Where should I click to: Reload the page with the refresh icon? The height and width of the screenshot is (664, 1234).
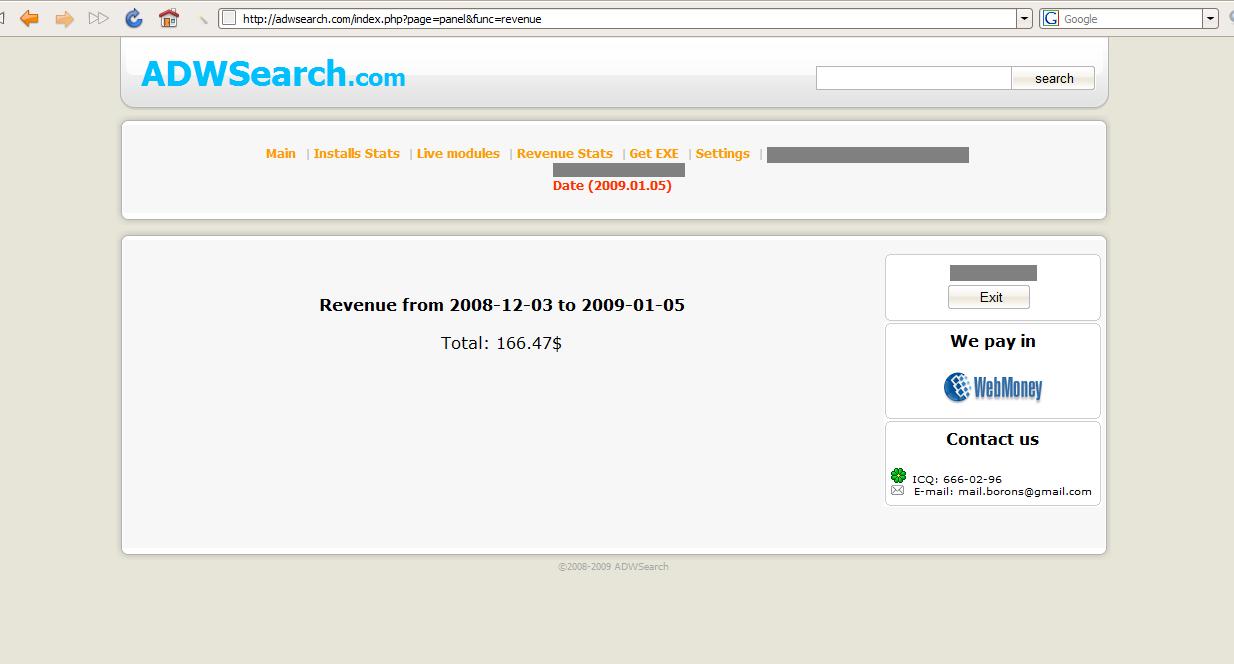[134, 18]
